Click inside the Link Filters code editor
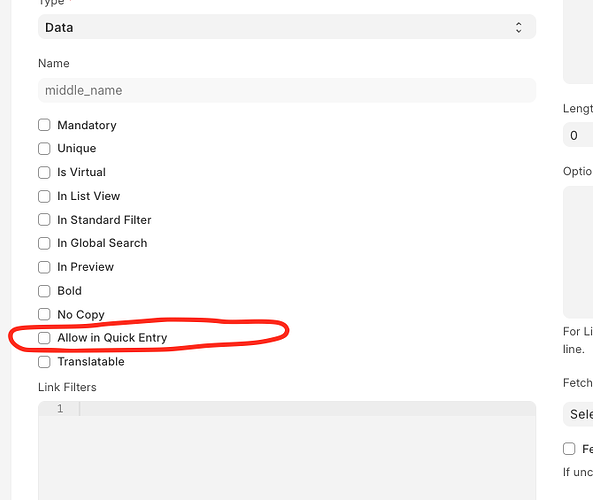 tap(287, 450)
